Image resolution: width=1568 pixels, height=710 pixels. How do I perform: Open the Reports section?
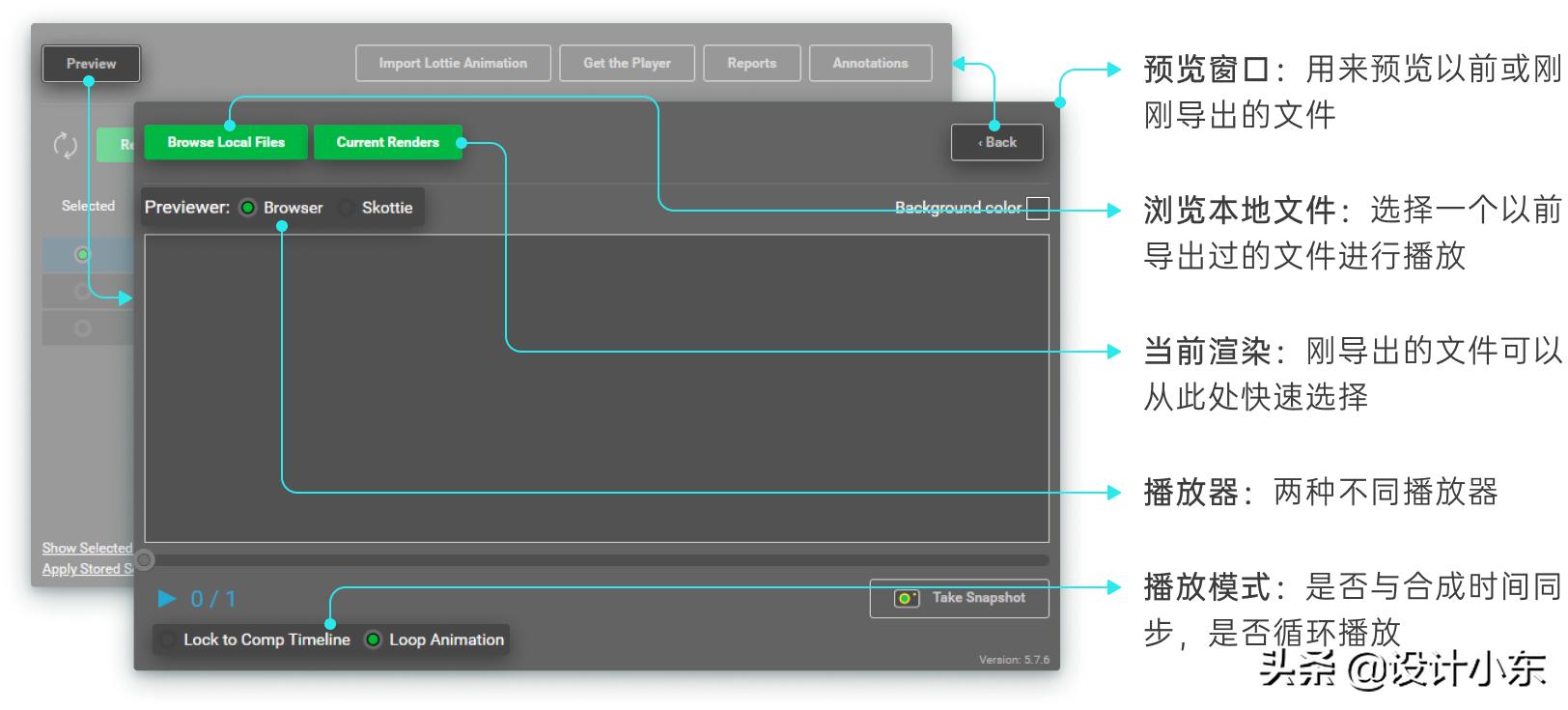(x=751, y=64)
